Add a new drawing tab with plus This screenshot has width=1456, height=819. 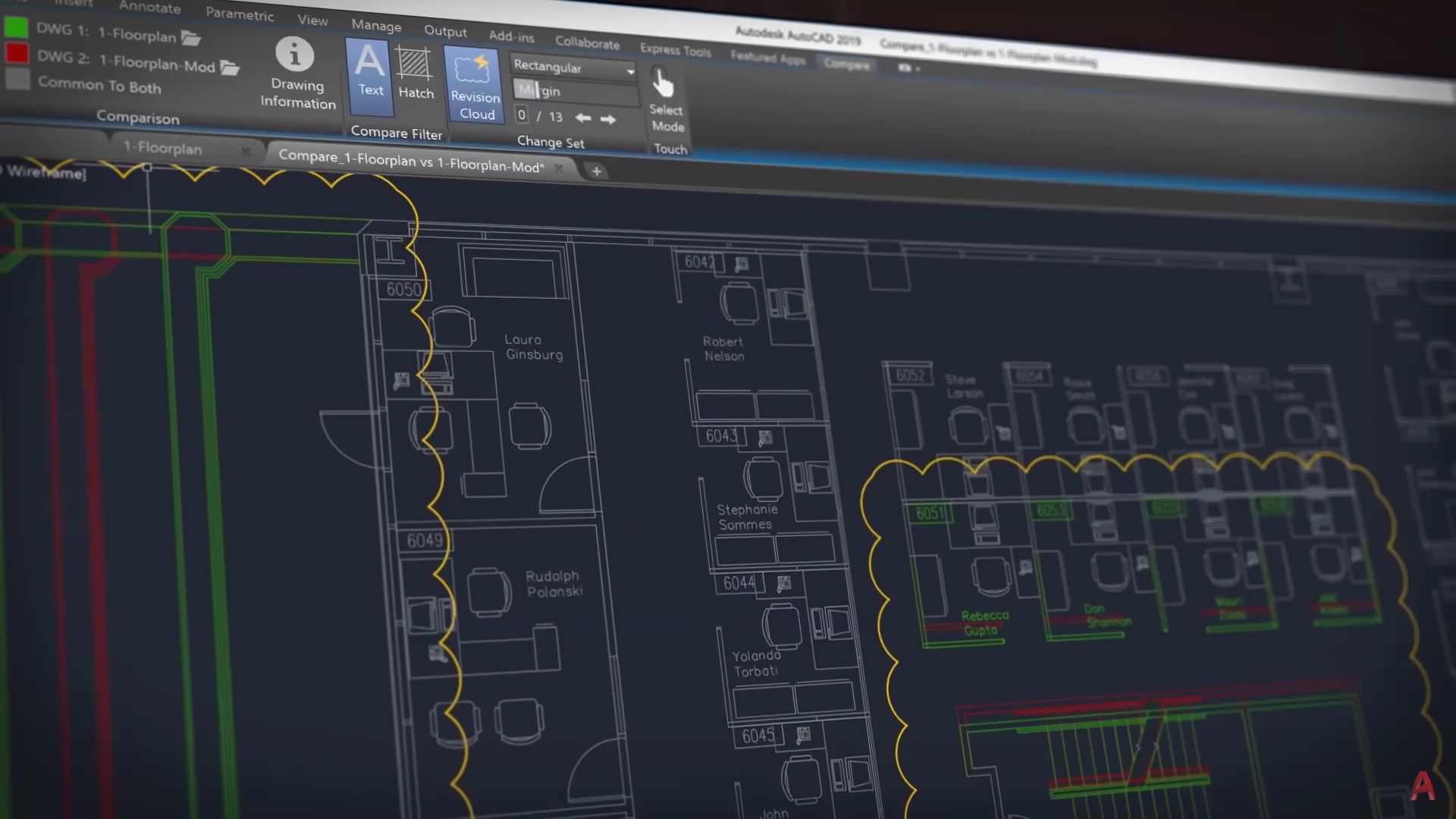pos(597,171)
